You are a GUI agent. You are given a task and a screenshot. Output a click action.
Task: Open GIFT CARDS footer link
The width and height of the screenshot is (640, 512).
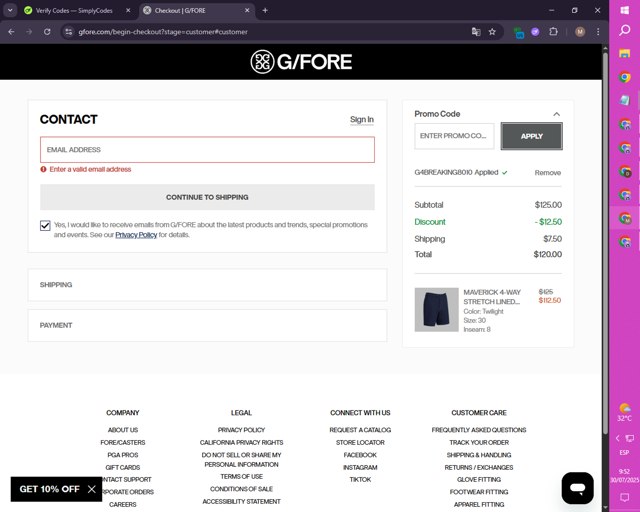[123, 467]
